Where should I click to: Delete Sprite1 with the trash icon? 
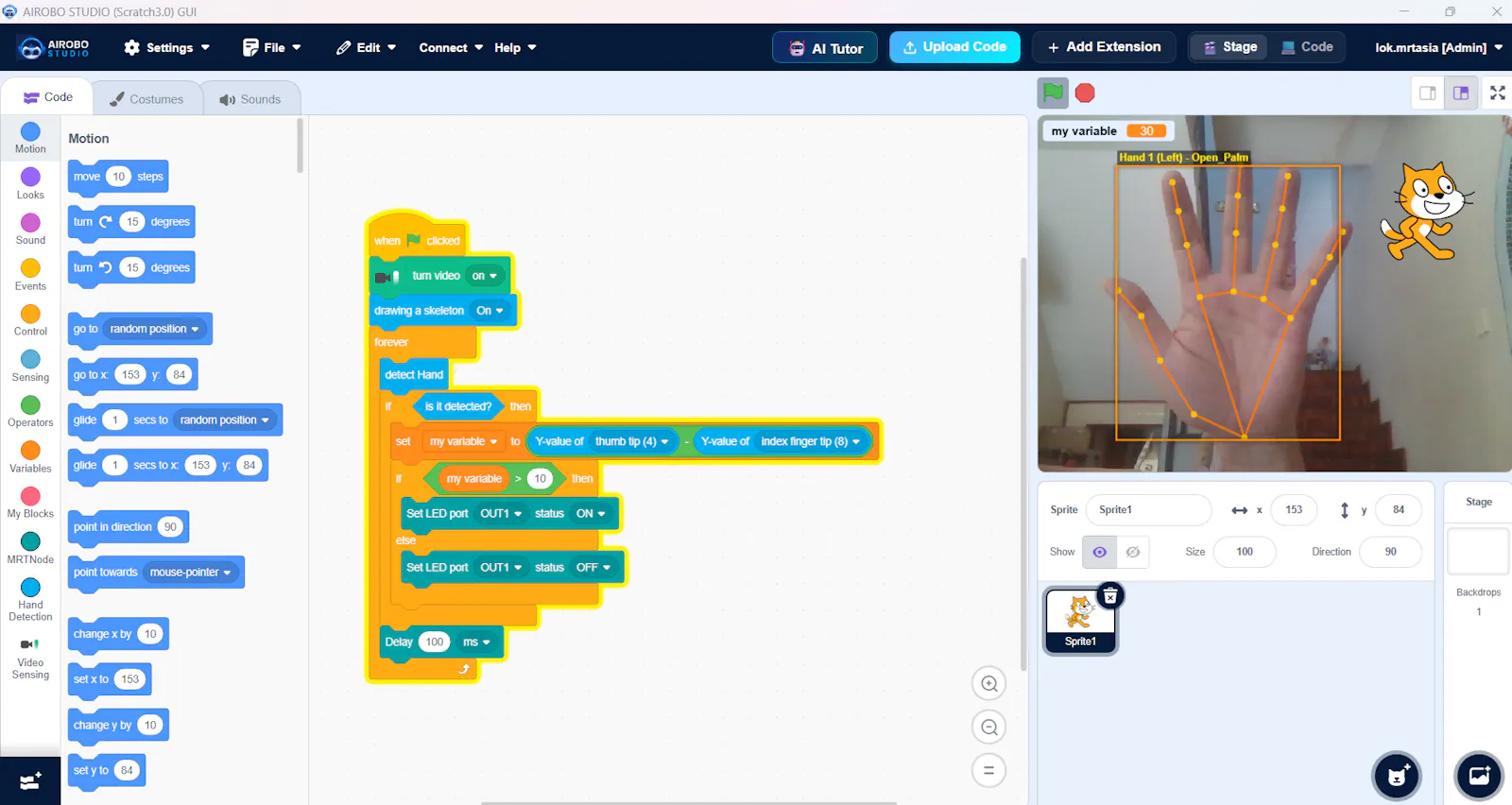point(1110,595)
